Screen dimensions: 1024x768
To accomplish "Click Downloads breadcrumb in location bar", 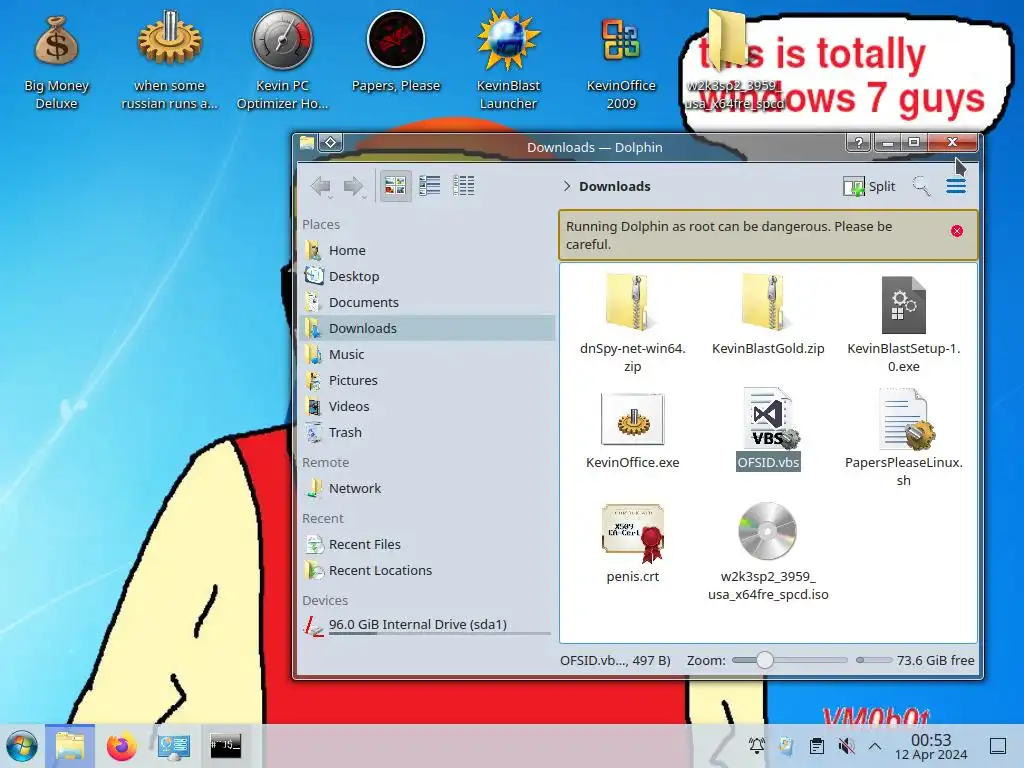I will point(615,186).
